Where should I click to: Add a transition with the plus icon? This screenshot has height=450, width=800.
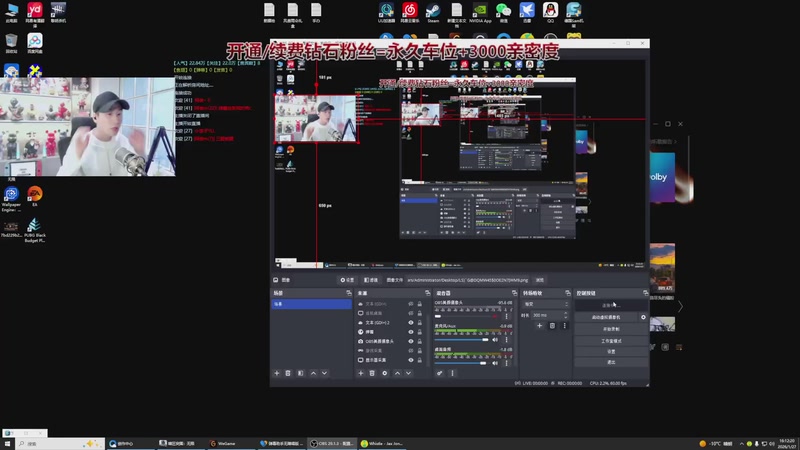click(x=539, y=326)
